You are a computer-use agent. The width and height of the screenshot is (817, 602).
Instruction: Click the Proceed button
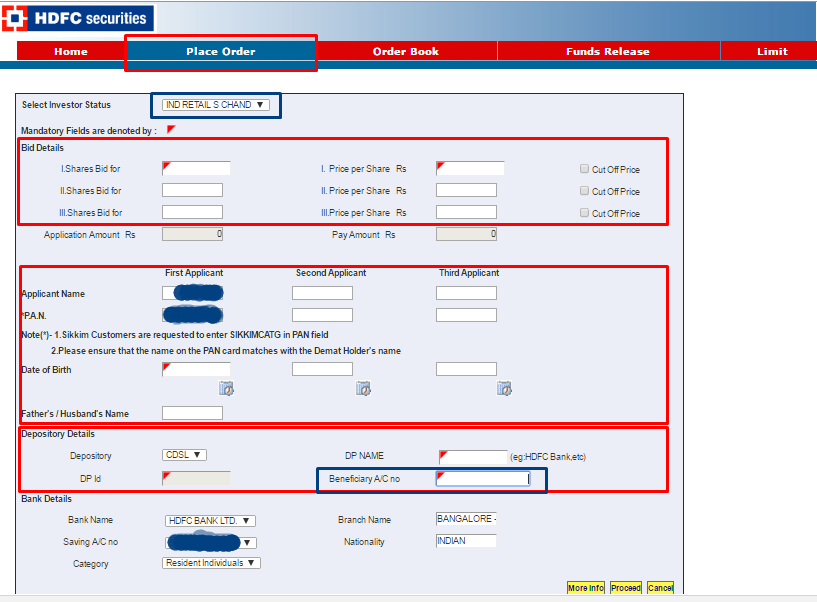[x=626, y=588]
